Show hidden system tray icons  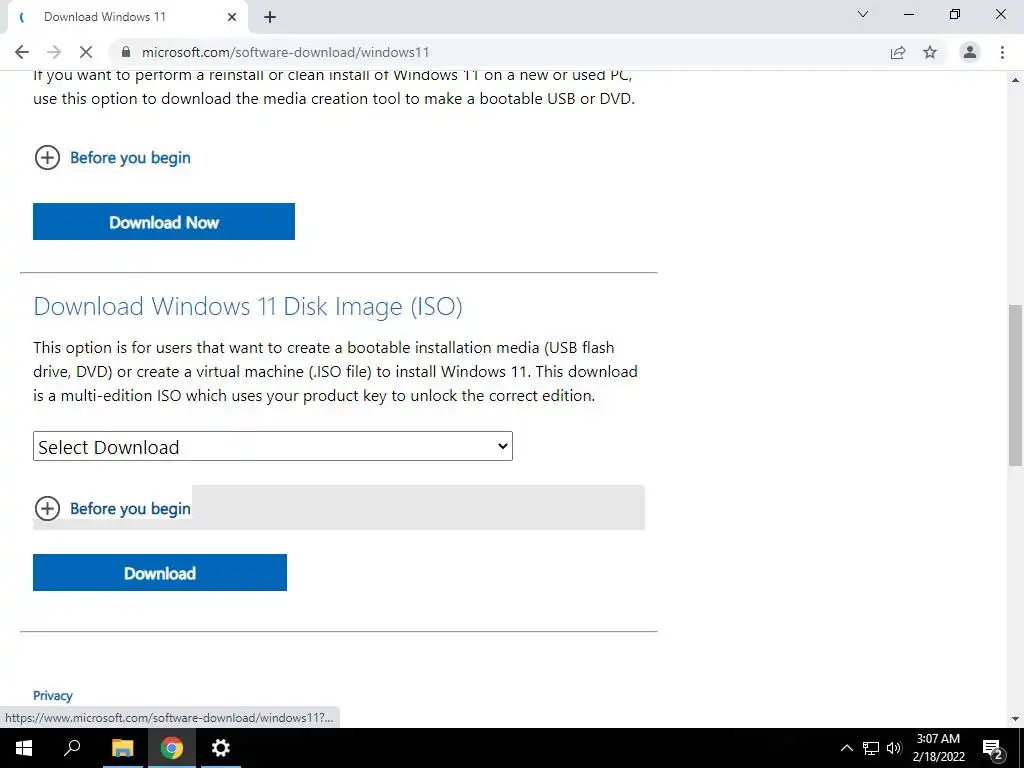(846, 748)
